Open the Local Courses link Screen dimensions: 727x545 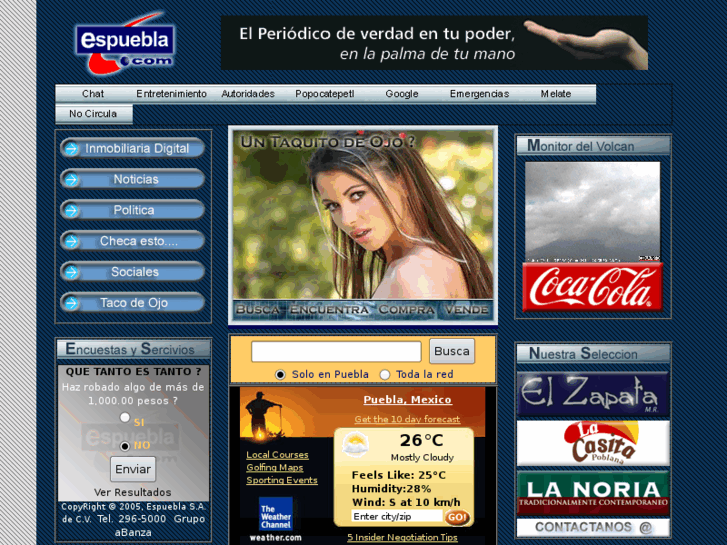click(277, 455)
